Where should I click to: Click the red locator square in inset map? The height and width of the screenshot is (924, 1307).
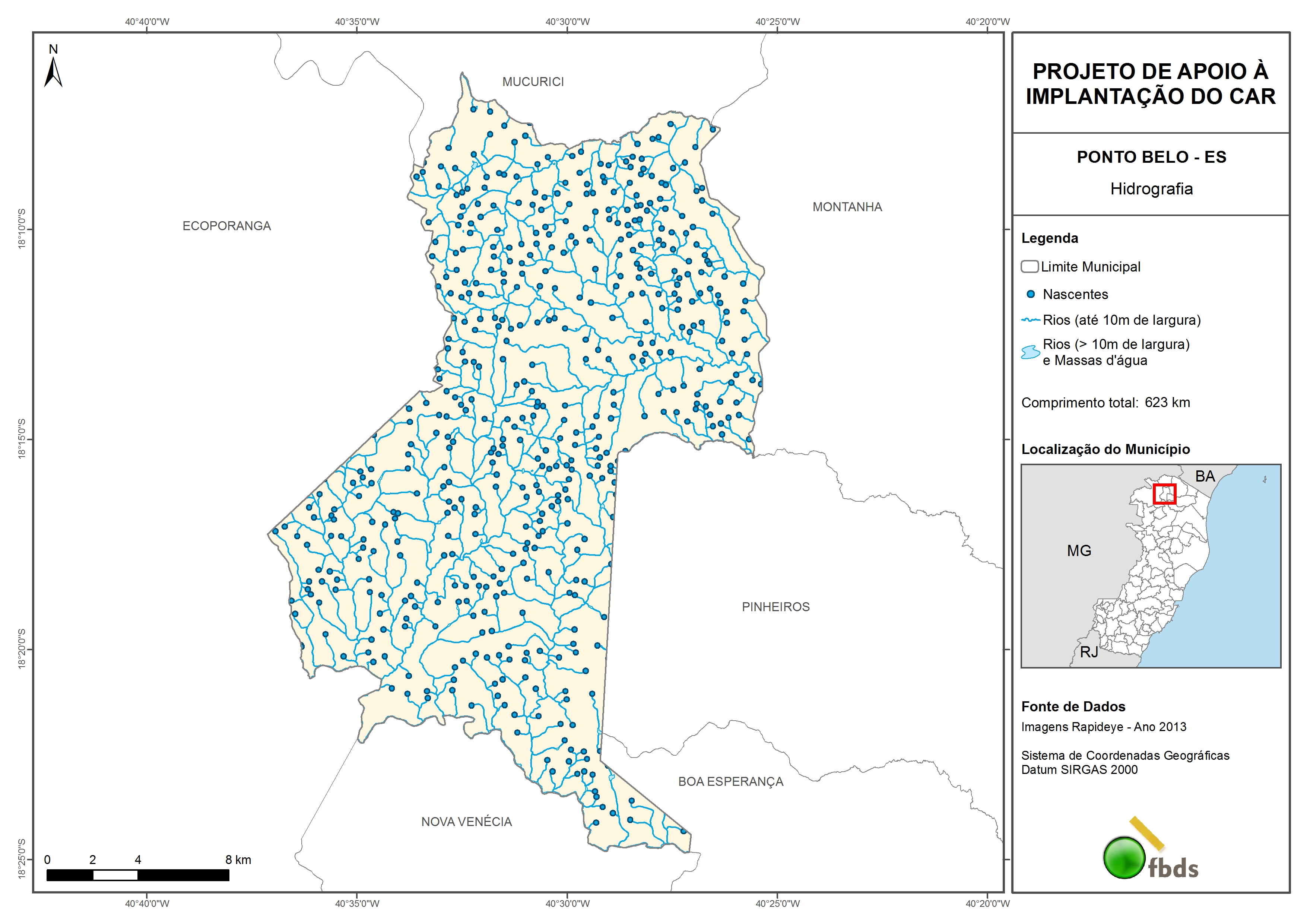coord(1164,493)
